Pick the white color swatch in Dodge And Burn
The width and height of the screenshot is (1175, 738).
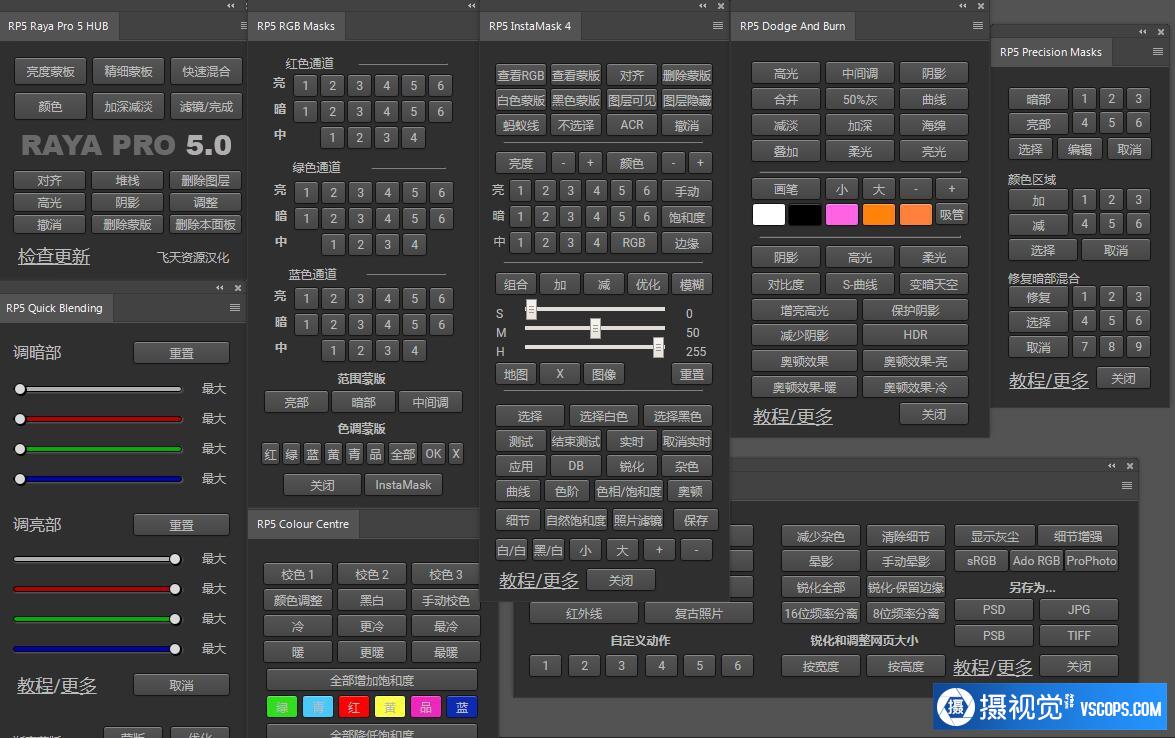click(x=769, y=215)
